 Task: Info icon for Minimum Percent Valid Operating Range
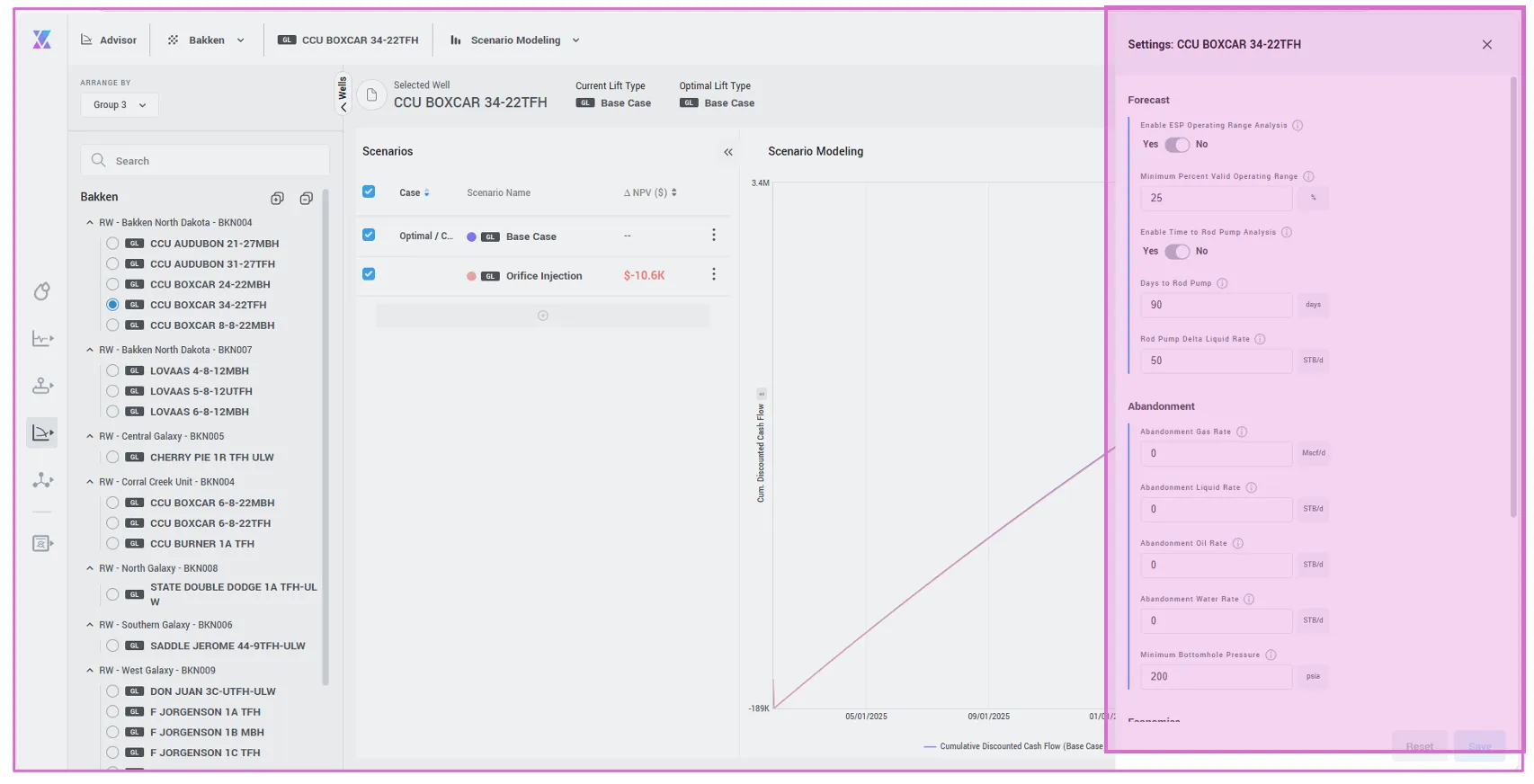(x=1308, y=177)
